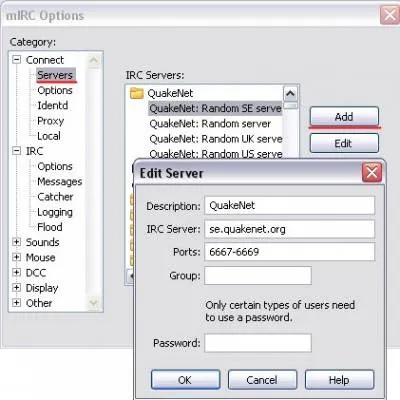The width and height of the screenshot is (400, 400).
Task: Select Servers under Connect
Action: pyautogui.click(x=55, y=75)
